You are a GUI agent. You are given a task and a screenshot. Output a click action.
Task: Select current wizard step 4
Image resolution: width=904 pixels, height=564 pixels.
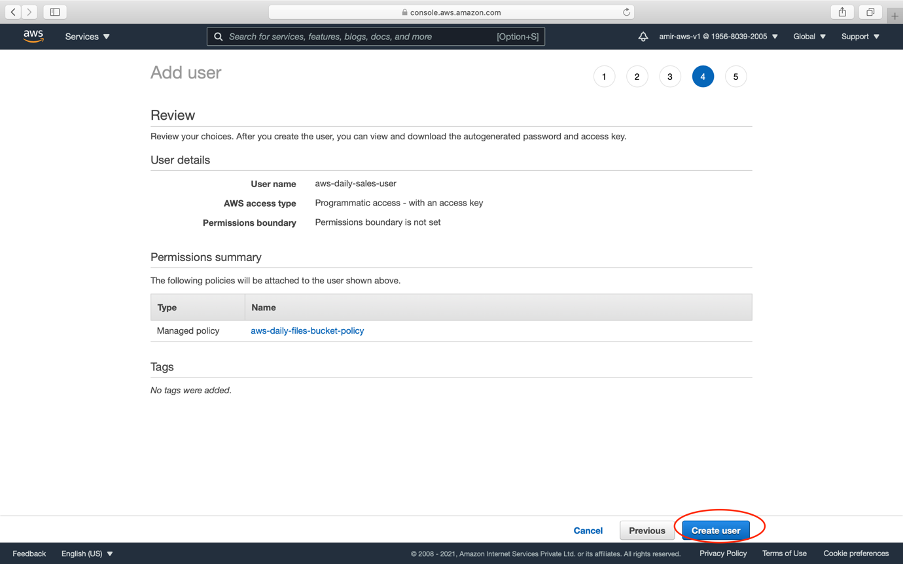click(702, 77)
